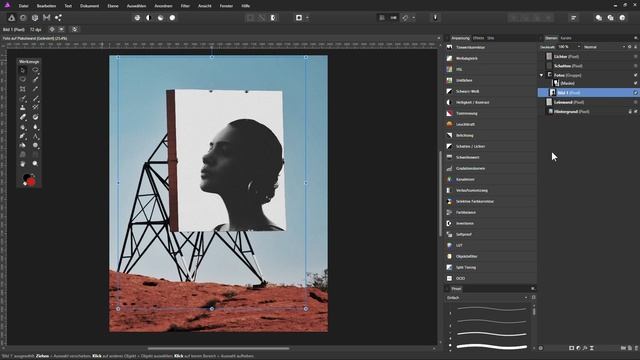Apply auto contrast from toolbar
This screenshot has width=640, height=360.
pyautogui.click(x=149, y=18)
